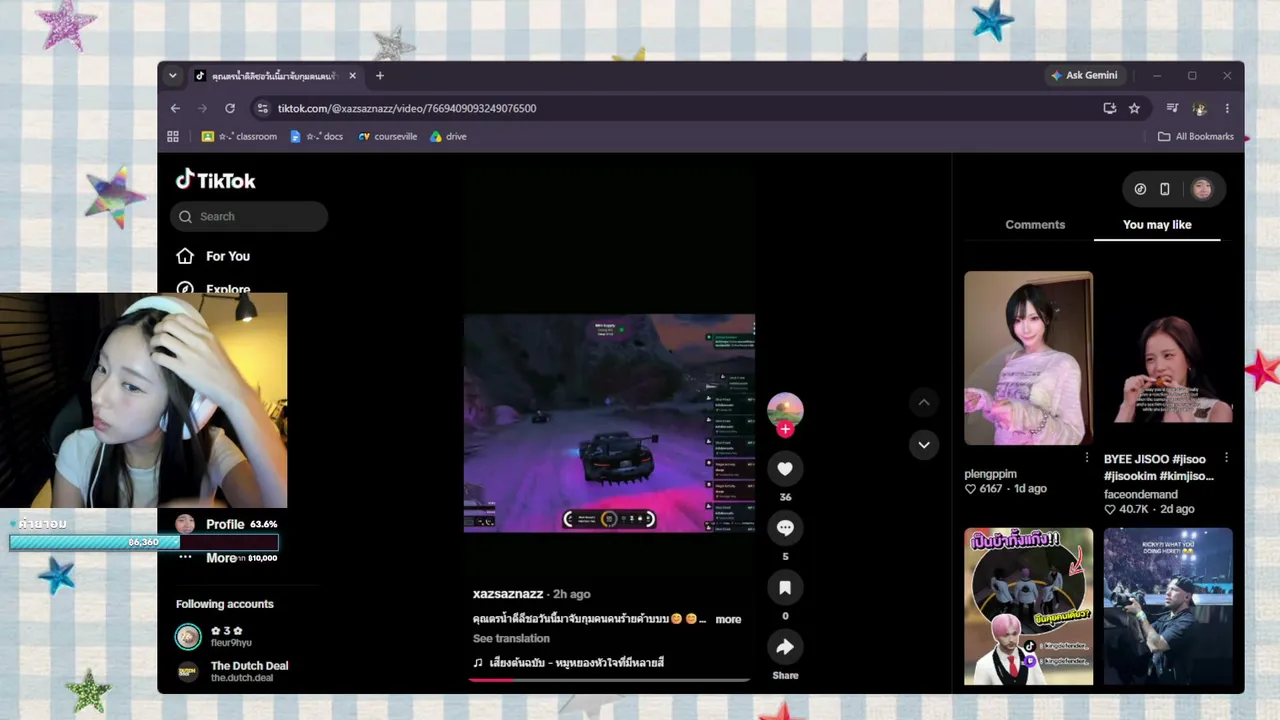View site information icon beside the URL
The height and width of the screenshot is (720, 1280).
pyautogui.click(x=262, y=108)
